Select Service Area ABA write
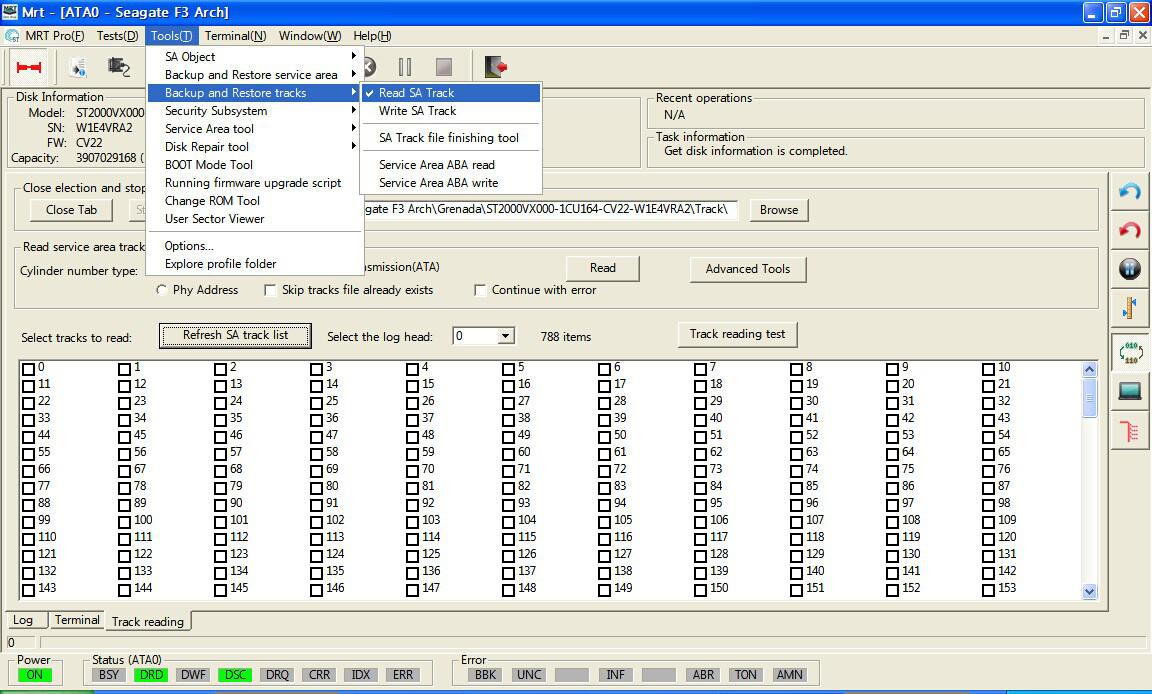This screenshot has height=694, width=1152. [451, 183]
